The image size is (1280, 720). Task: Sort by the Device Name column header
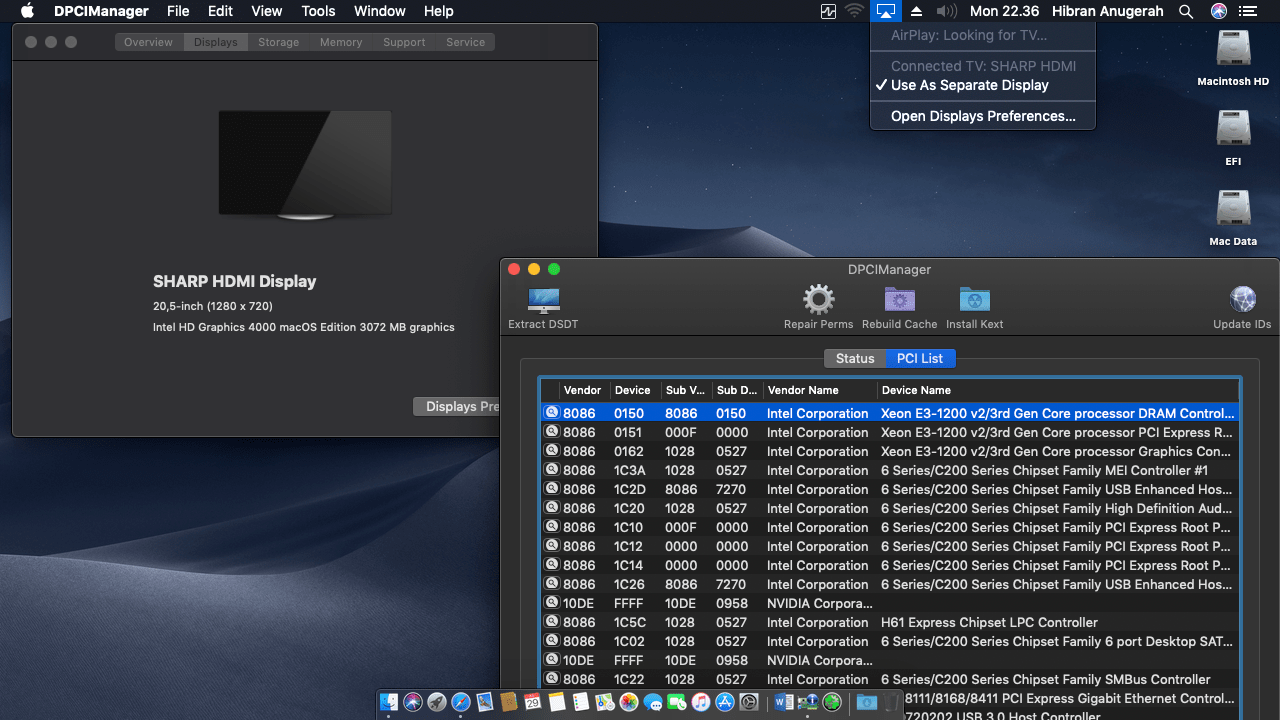(1058, 390)
